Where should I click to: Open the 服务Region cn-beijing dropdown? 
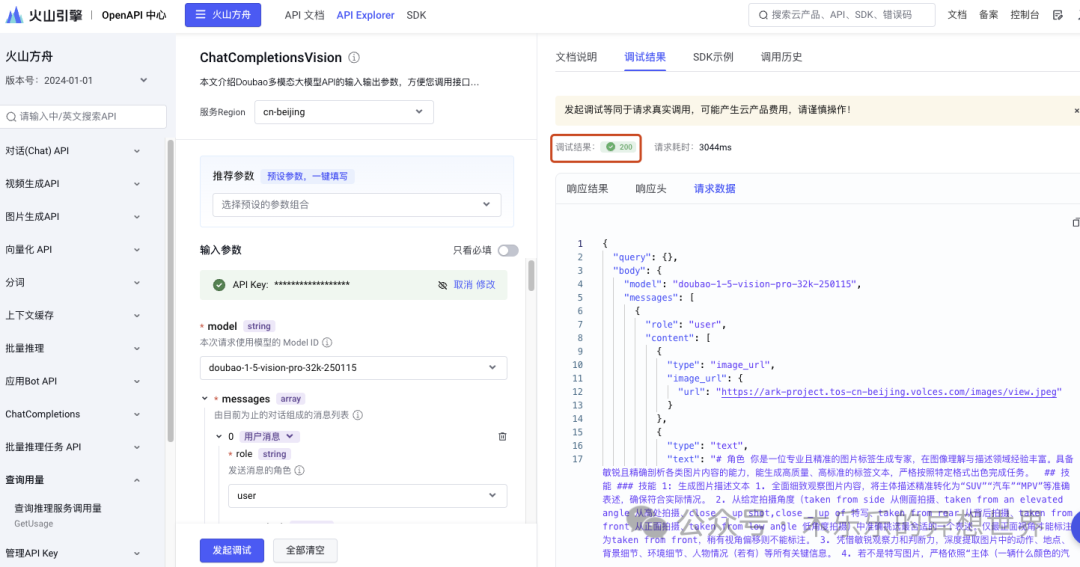(344, 112)
